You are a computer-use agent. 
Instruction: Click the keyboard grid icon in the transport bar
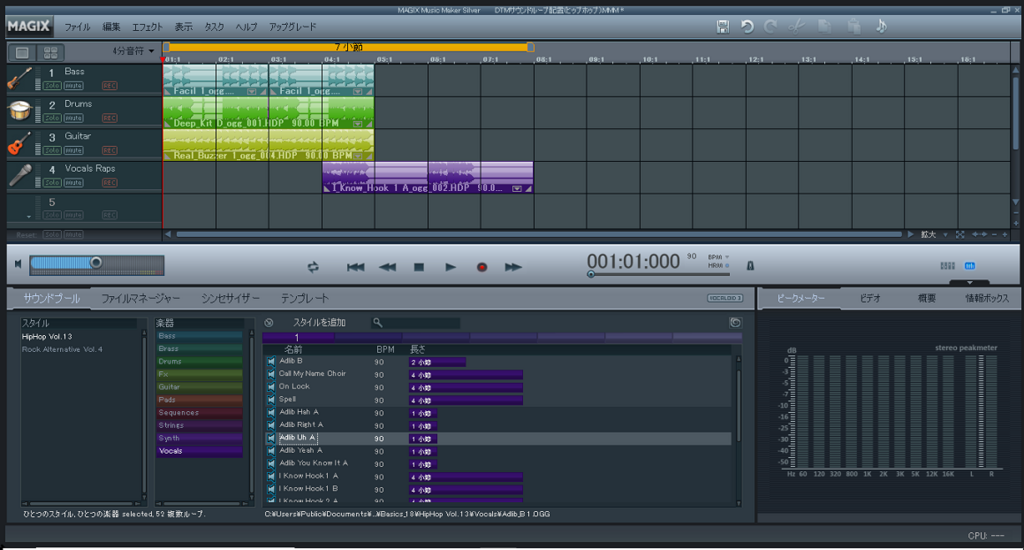(x=948, y=266)
